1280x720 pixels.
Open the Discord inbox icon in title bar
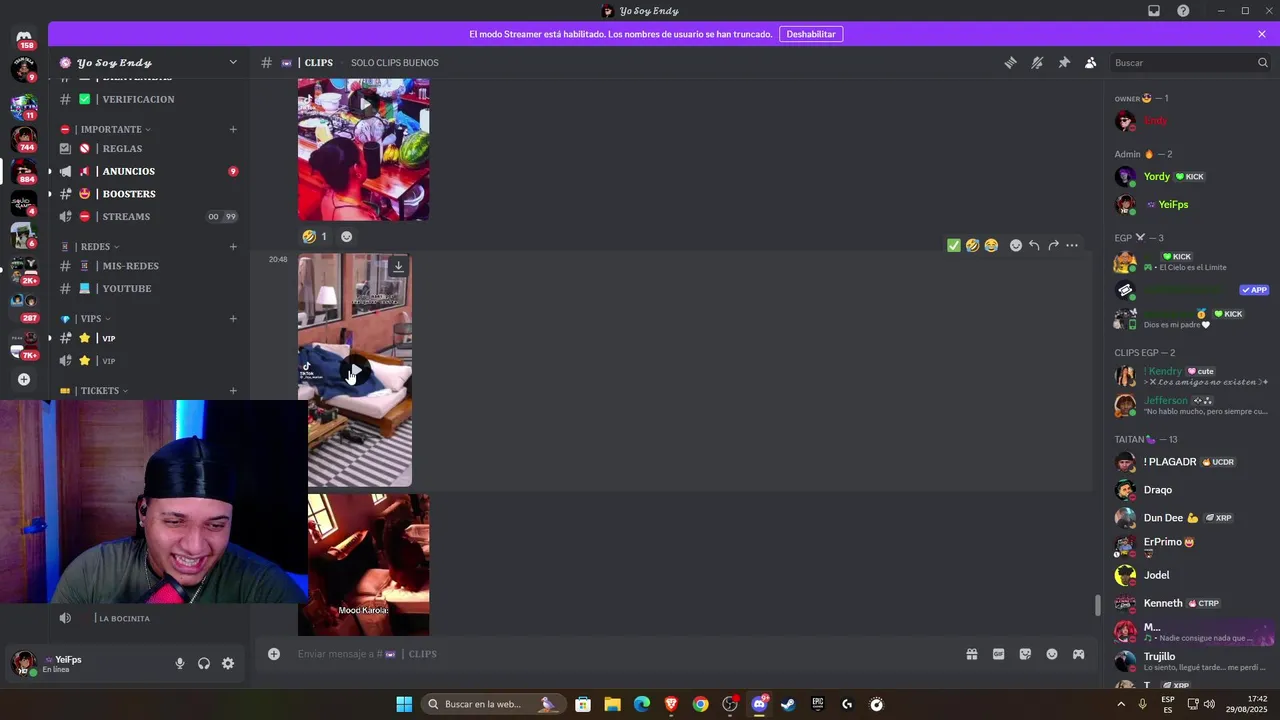coord(1154,11)
